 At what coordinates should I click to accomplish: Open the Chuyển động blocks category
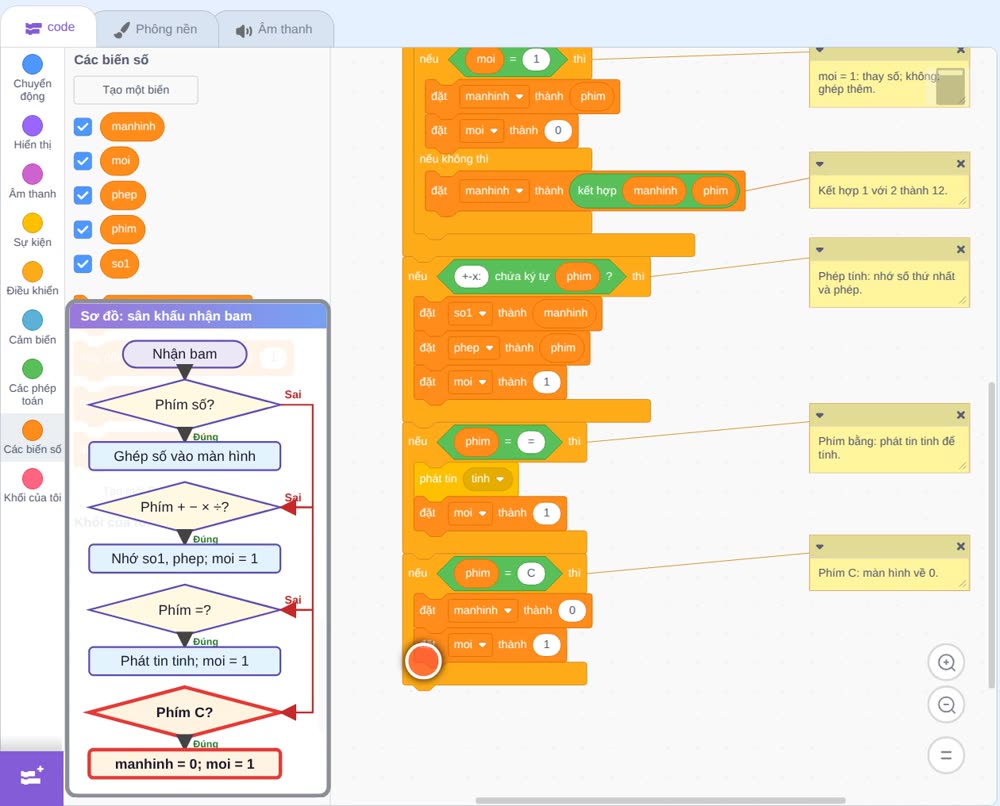32,78
